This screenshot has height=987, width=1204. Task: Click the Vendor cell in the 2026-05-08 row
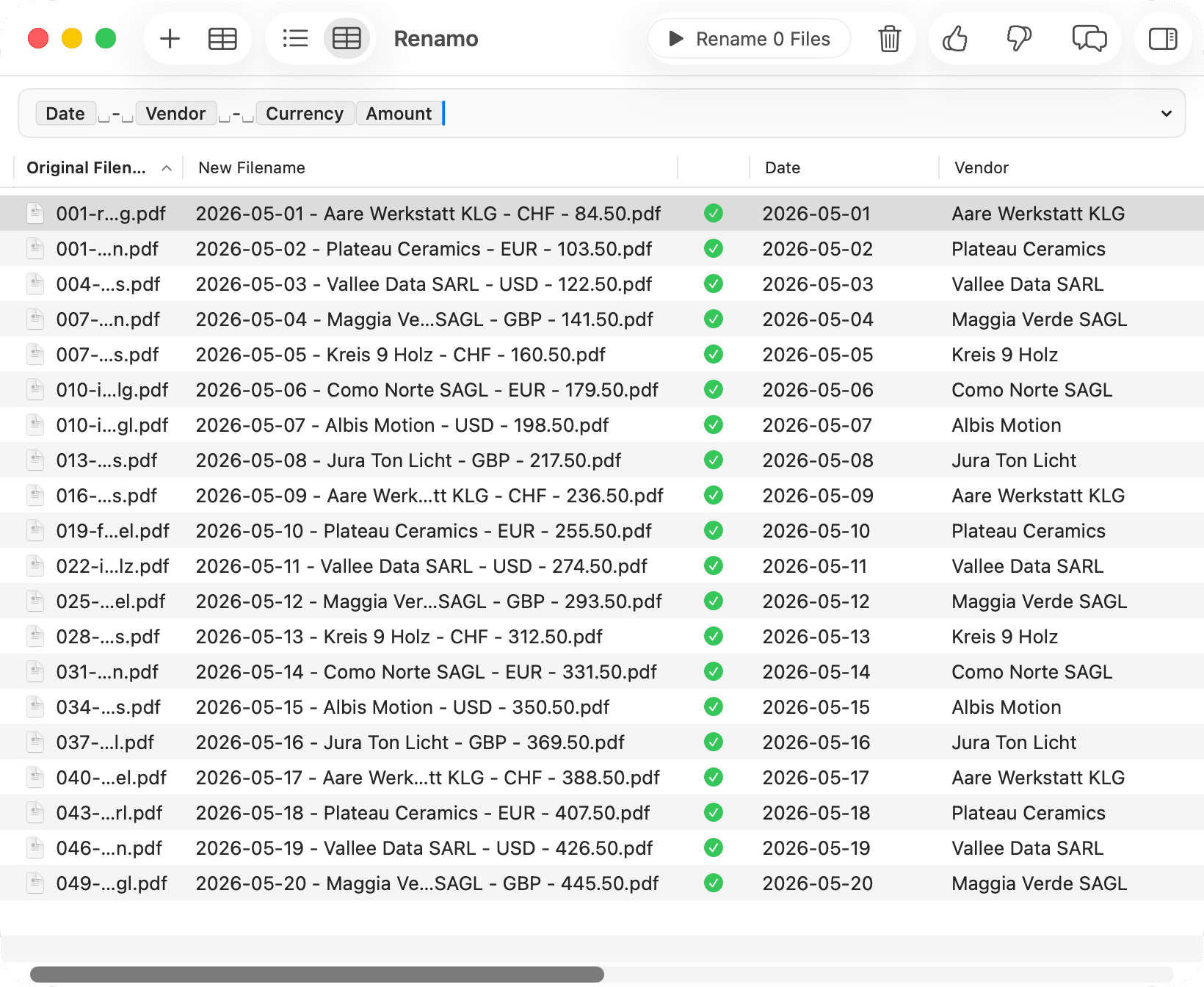pos(1014,460)
